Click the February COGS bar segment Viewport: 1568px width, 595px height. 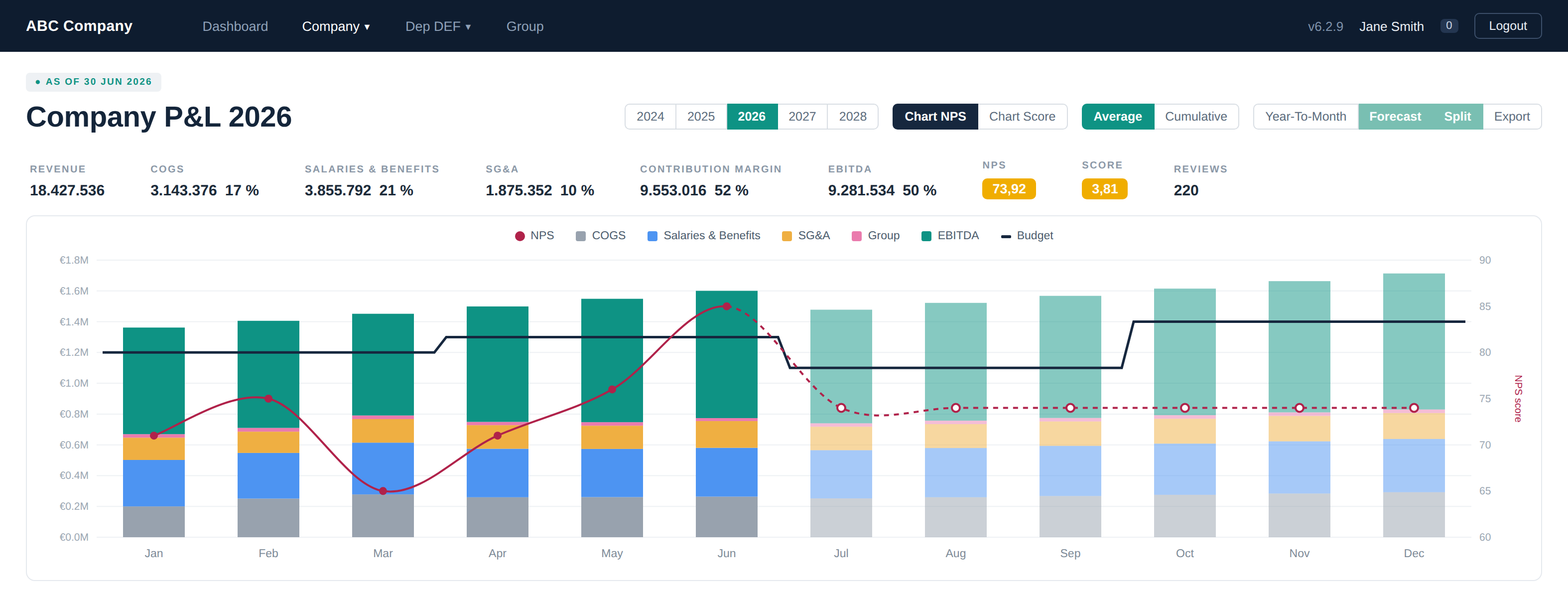click(268, 518)
